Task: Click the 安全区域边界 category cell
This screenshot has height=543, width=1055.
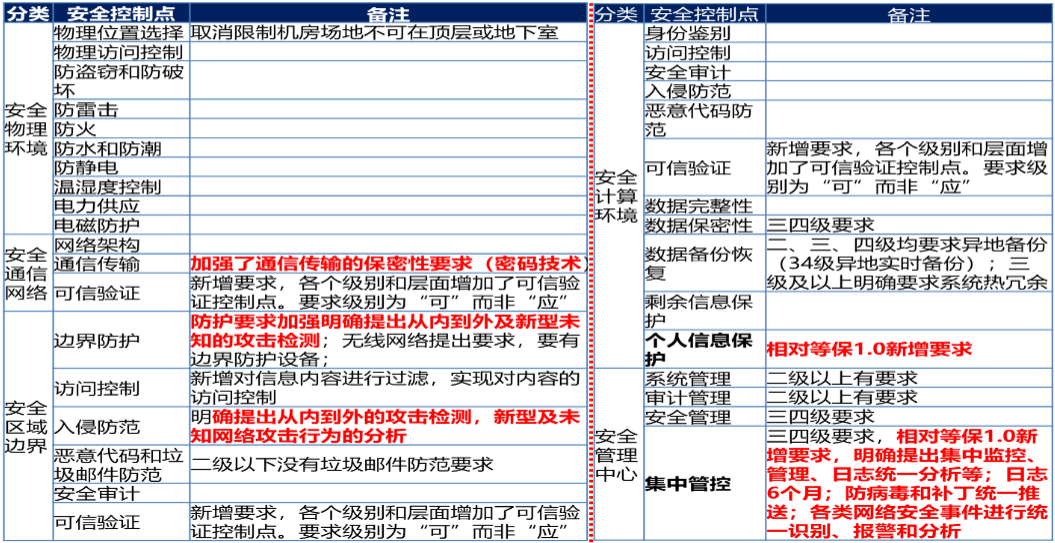Action: tap(28, 426)
